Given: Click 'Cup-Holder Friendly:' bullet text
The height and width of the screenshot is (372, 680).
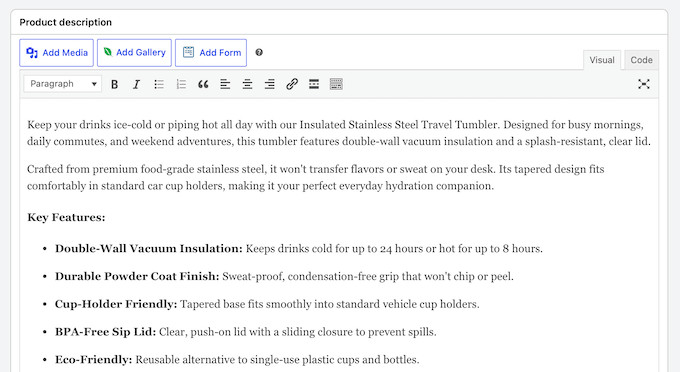Looking at the screenshot, I should (116, 304).
